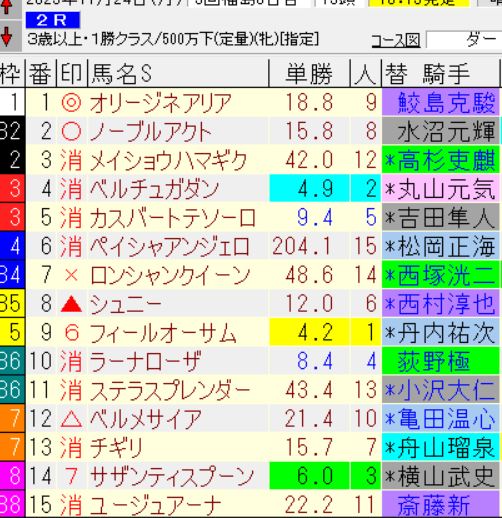Sort by the 人 popularity header
Image resolution: width=502 pixels, height=518 pixels.
pos(365,73)
